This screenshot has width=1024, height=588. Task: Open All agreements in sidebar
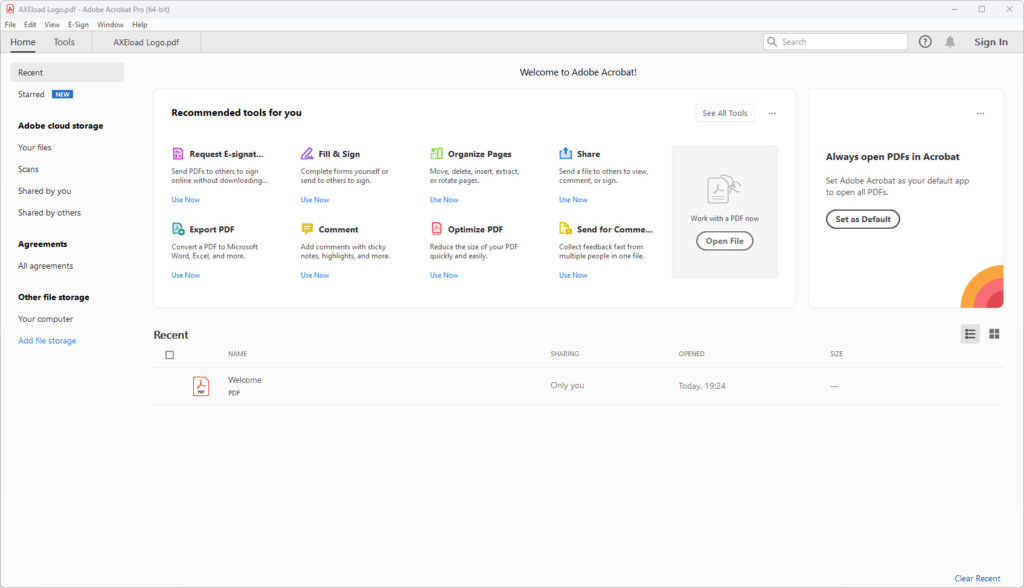point(46,266)
